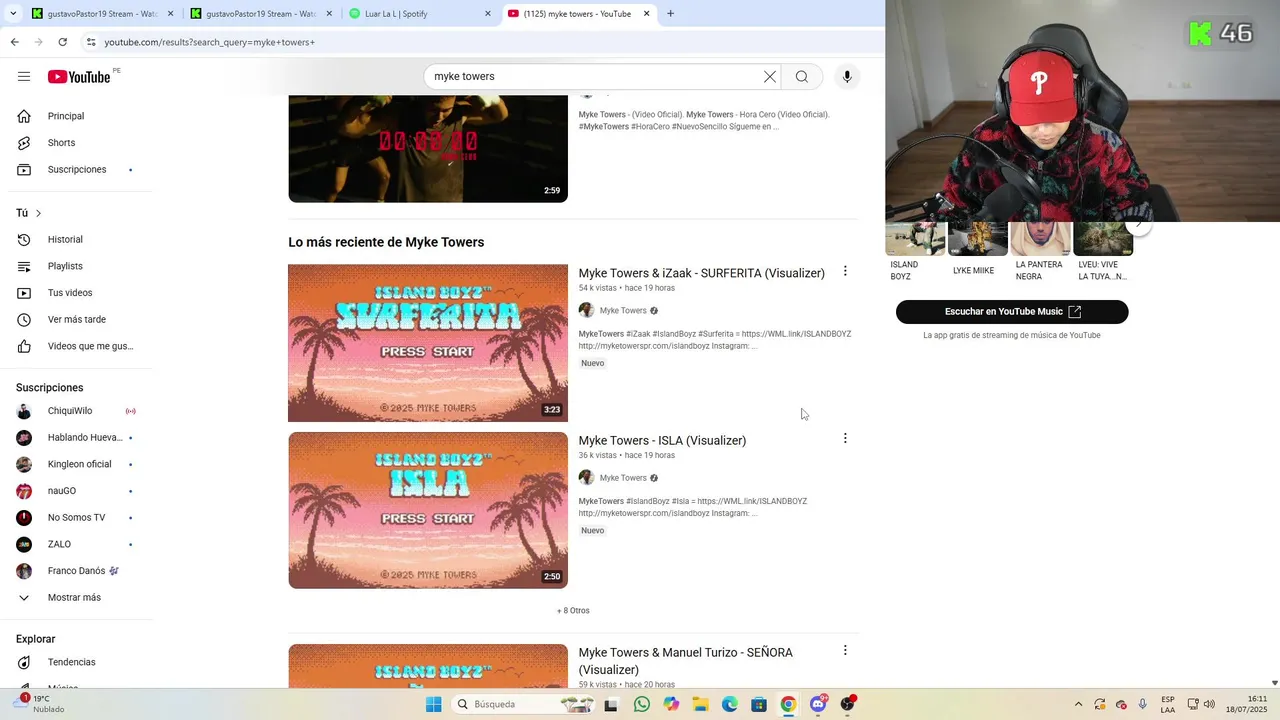Screen dimensions: 1280x720
Task: Open SURFERITA video thumbnail
Action: [428, 343]
